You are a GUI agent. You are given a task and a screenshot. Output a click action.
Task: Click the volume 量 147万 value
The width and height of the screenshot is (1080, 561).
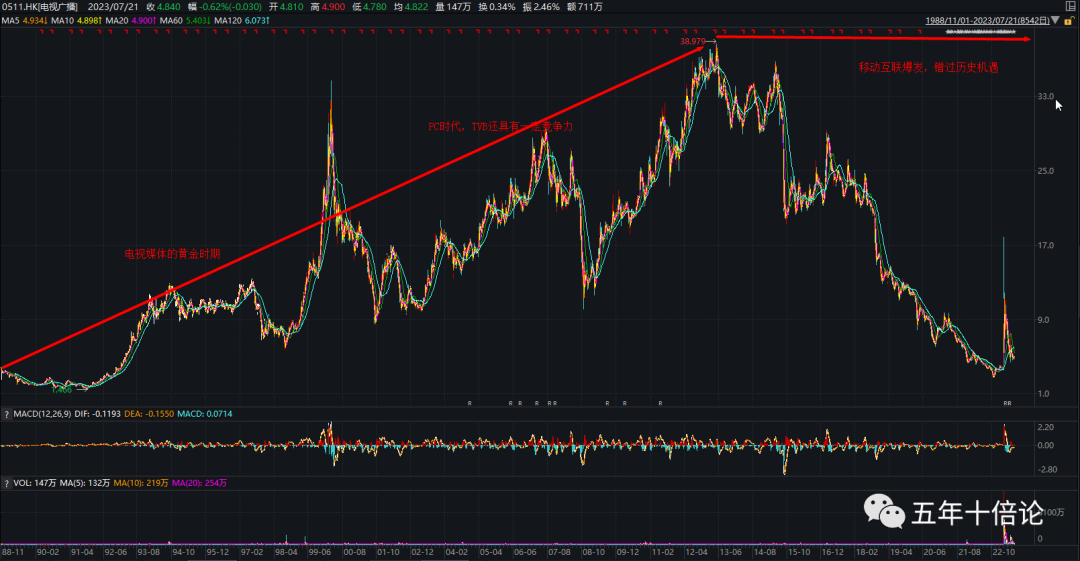pos(453,7)
